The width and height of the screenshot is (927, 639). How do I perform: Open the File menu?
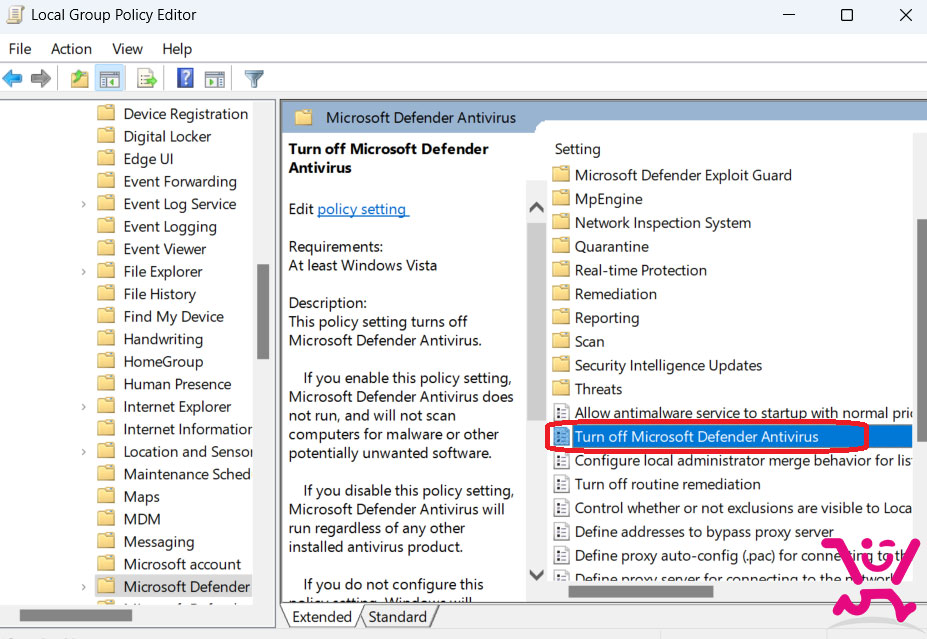pyautogui.click(x=20, y=48)
